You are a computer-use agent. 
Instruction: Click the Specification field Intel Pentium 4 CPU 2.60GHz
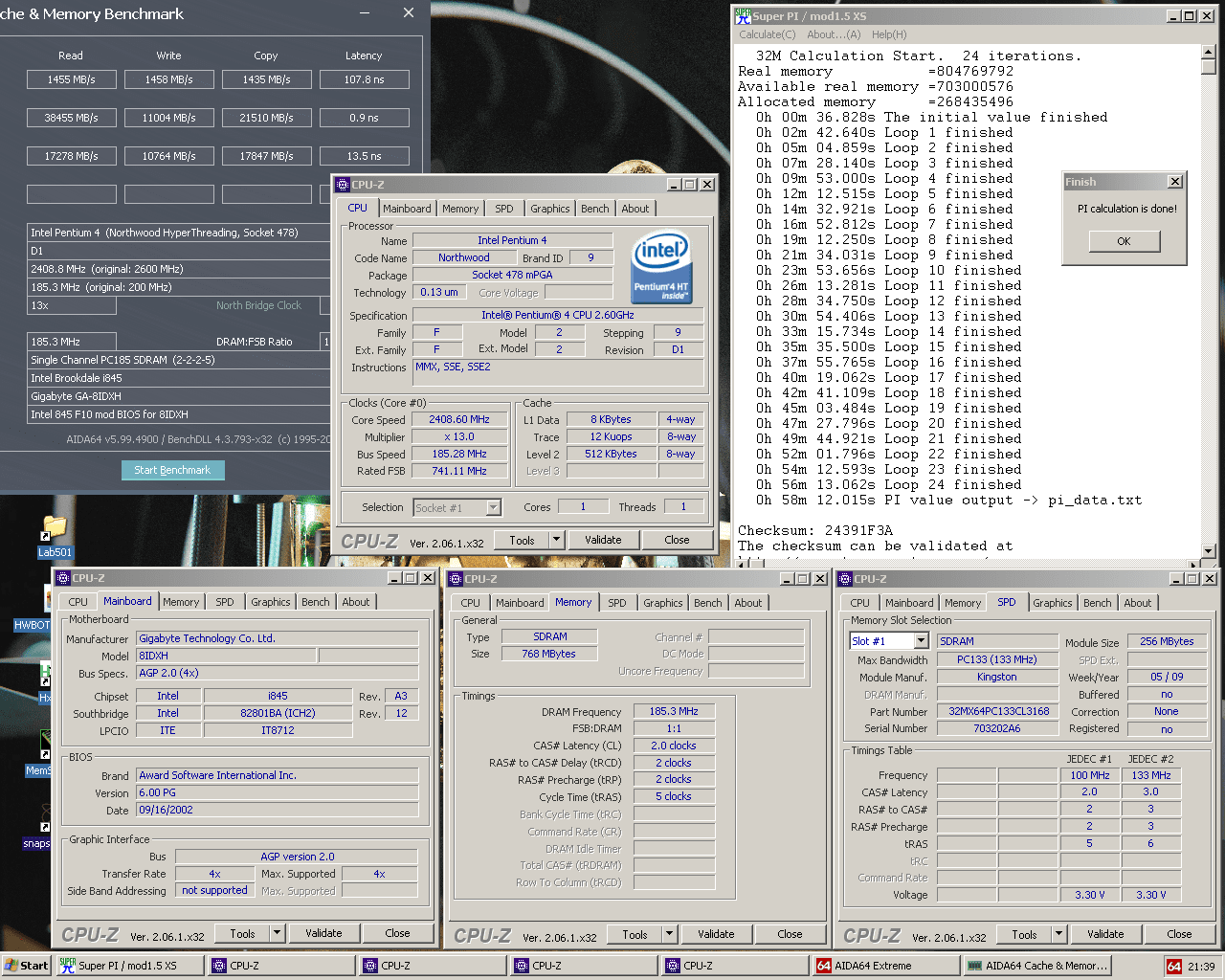pyautogui.click(x=558, y=315)
